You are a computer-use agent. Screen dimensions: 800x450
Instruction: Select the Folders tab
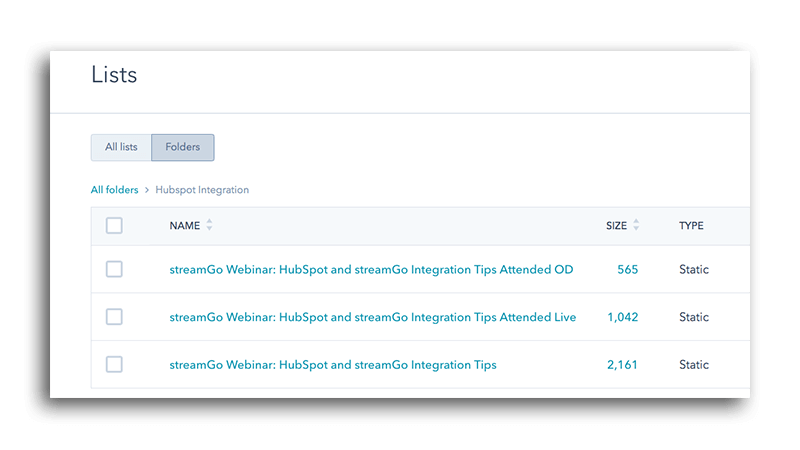point(183,147)
